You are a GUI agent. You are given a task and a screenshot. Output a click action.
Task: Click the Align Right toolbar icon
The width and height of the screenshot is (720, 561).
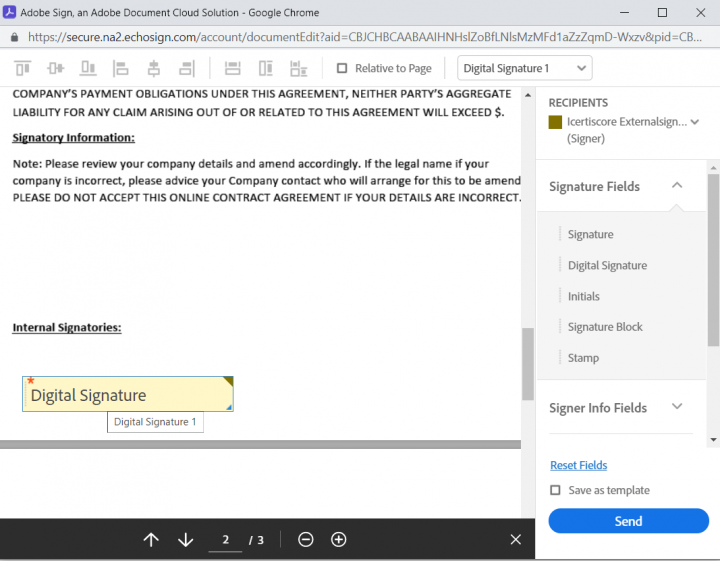pos(187,68)
